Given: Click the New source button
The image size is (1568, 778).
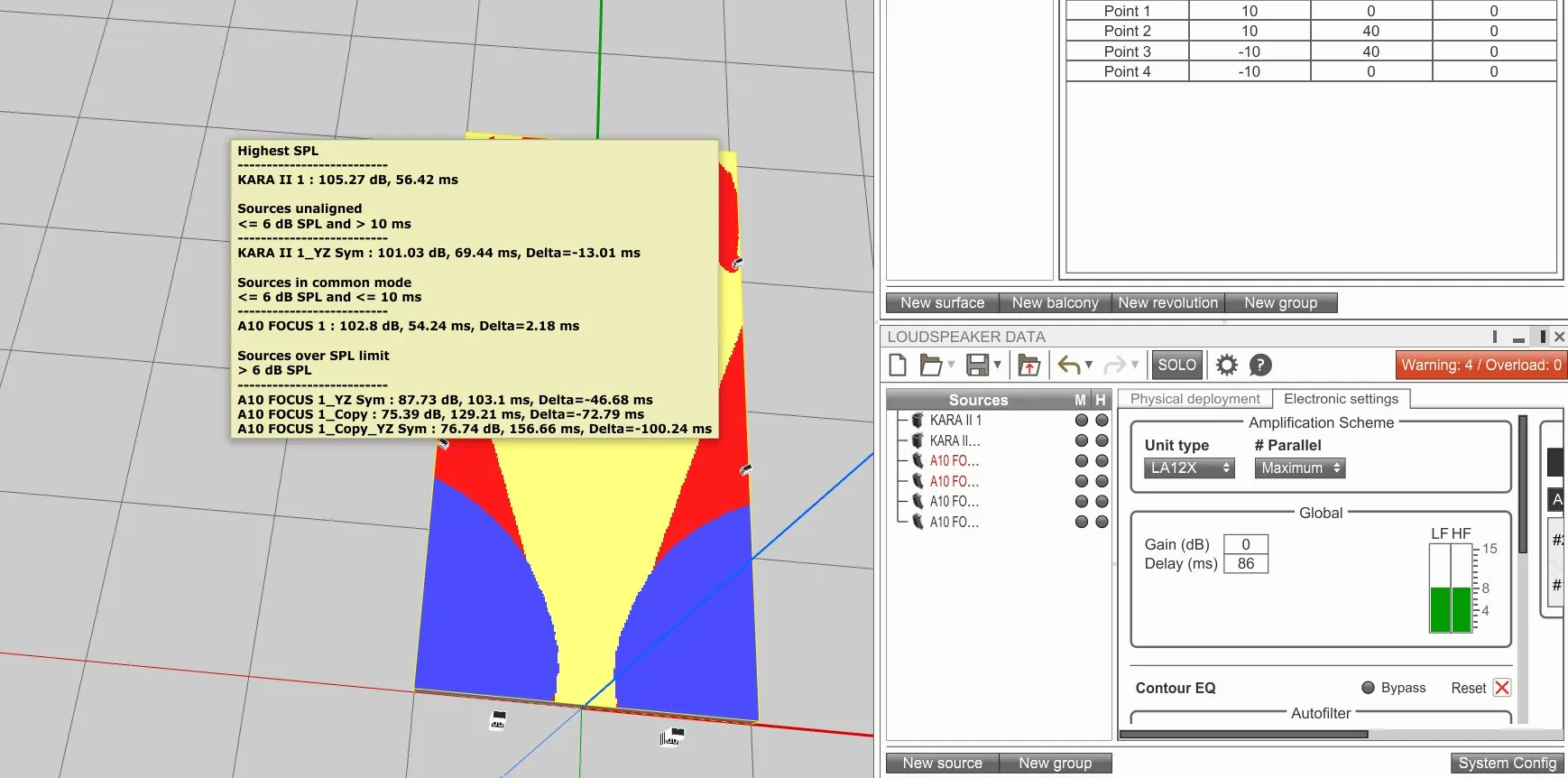Looking at the screenshot, I should coord(942,764).
